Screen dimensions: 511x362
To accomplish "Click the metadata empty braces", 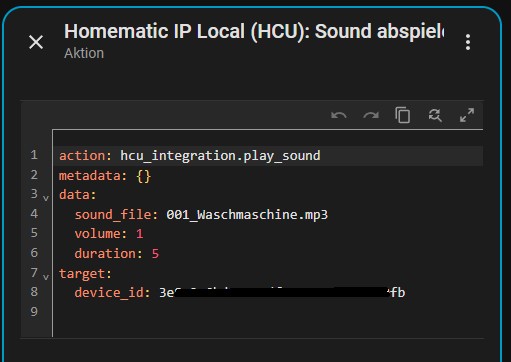I will 144,176.
